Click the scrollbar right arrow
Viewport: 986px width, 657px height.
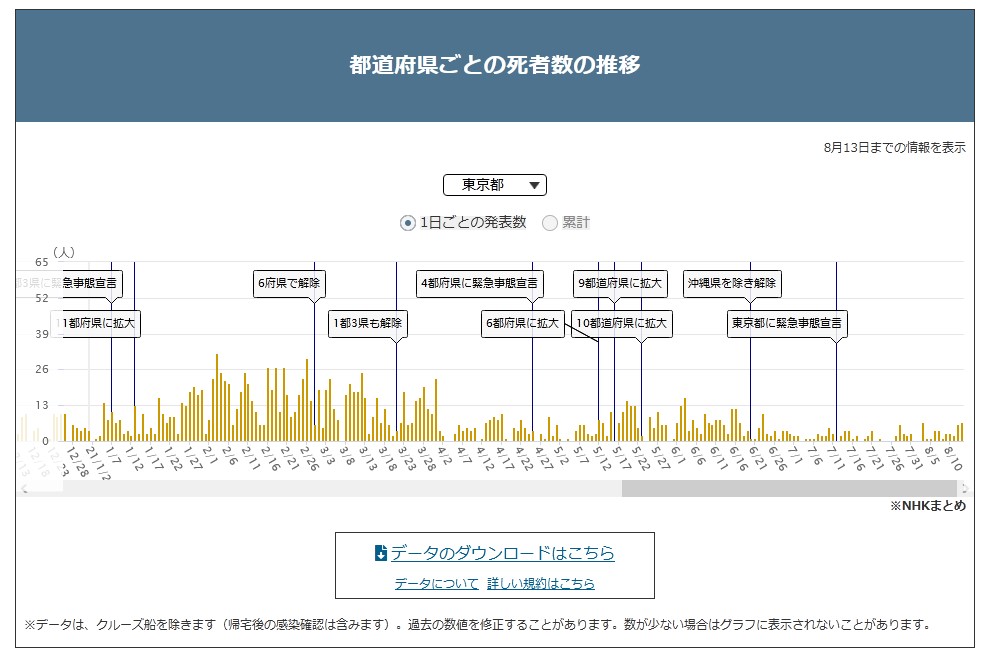coord(964,488)
